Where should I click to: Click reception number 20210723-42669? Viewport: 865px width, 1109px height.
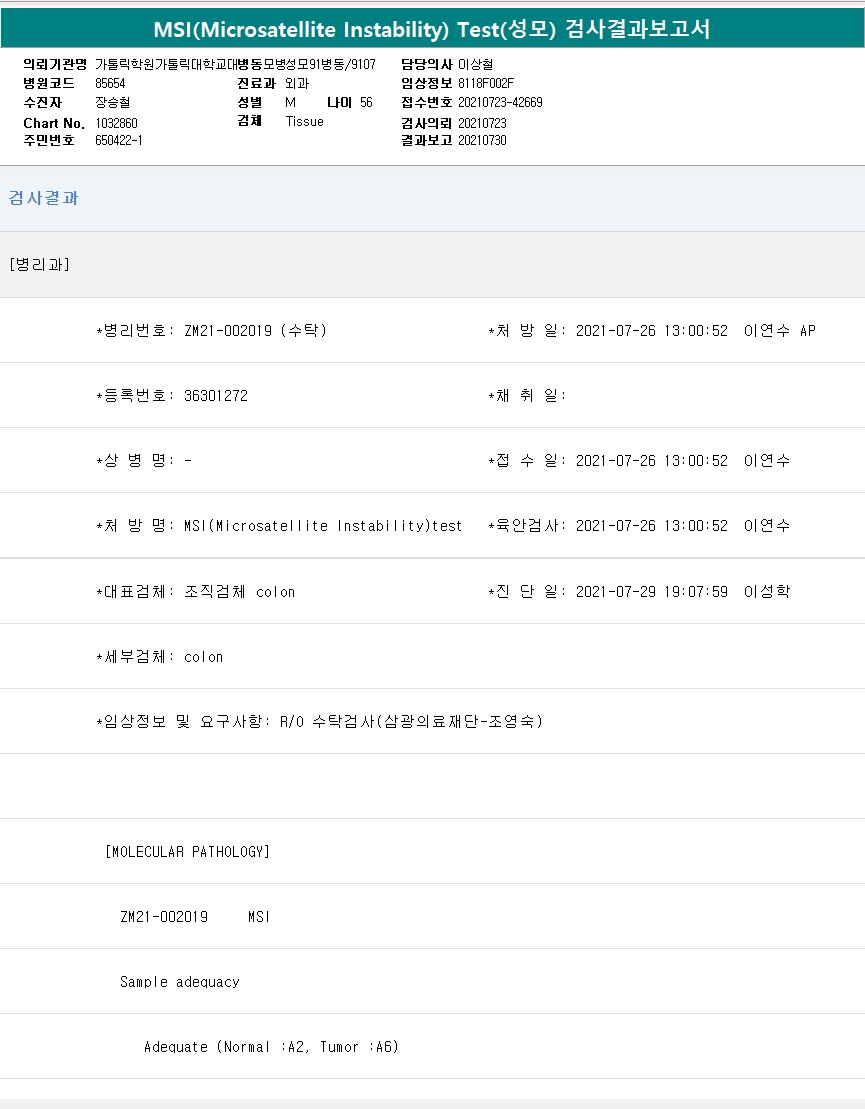[500, 103]
